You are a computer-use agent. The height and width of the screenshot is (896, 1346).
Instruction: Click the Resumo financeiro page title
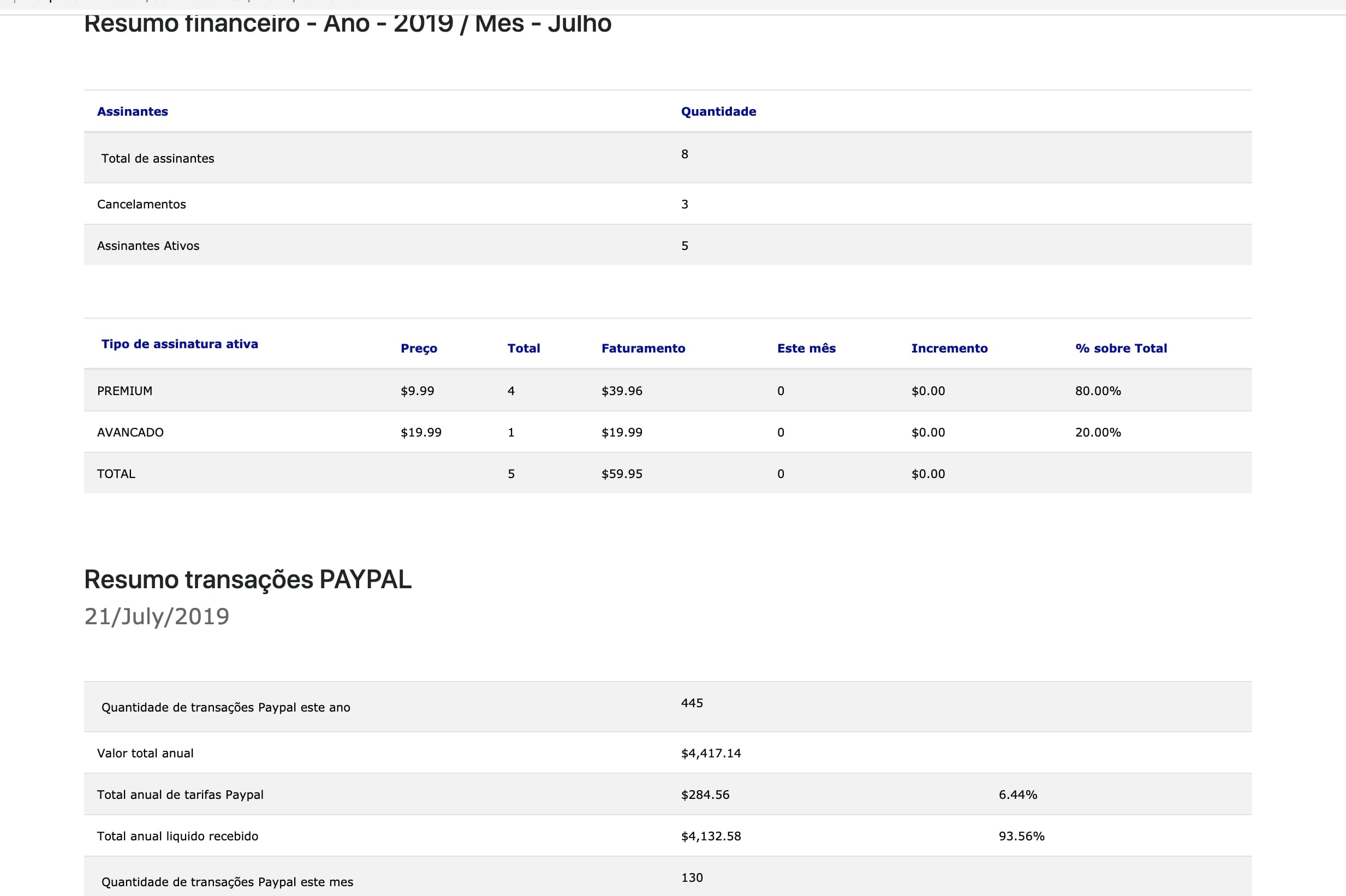[x=348, y=24]
